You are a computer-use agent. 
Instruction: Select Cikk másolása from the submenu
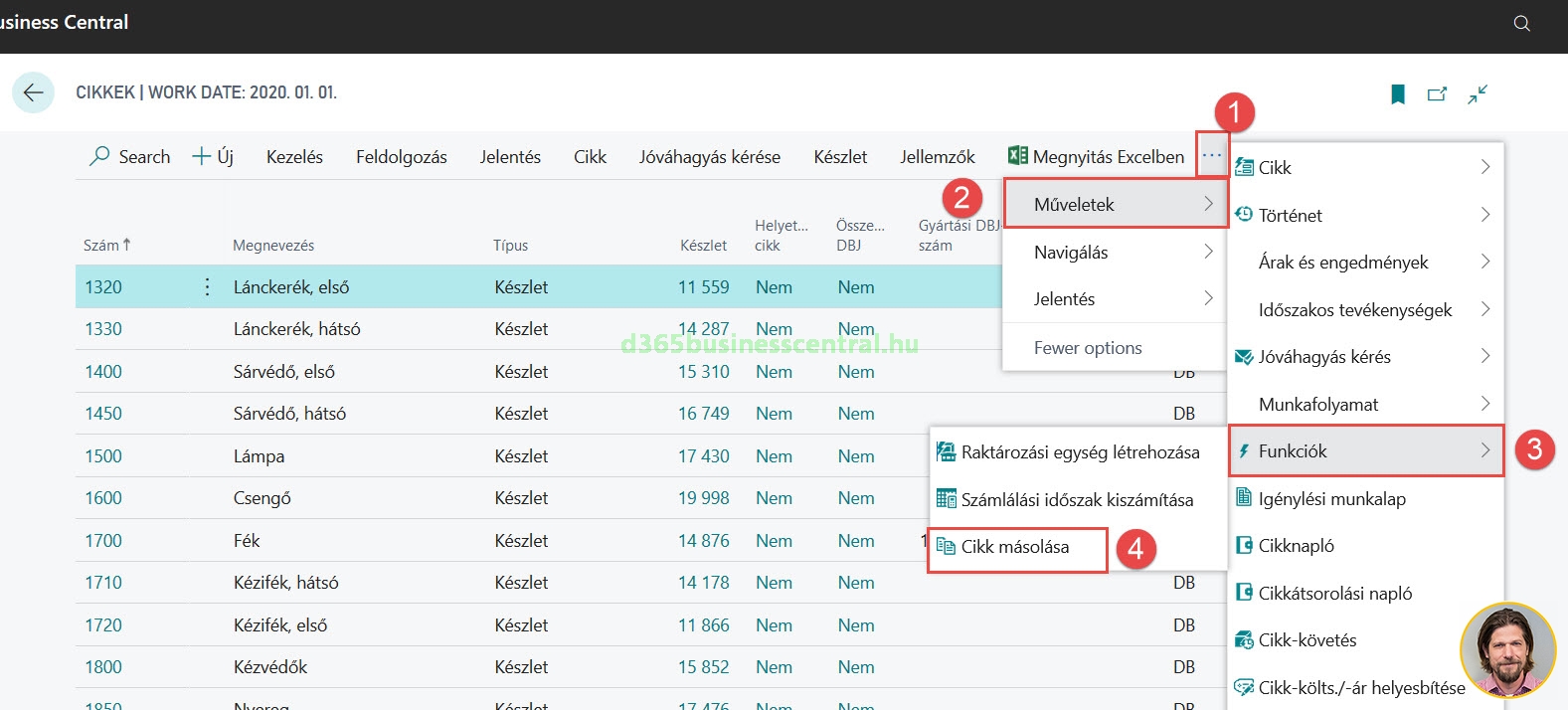(x=1014, y=547)
